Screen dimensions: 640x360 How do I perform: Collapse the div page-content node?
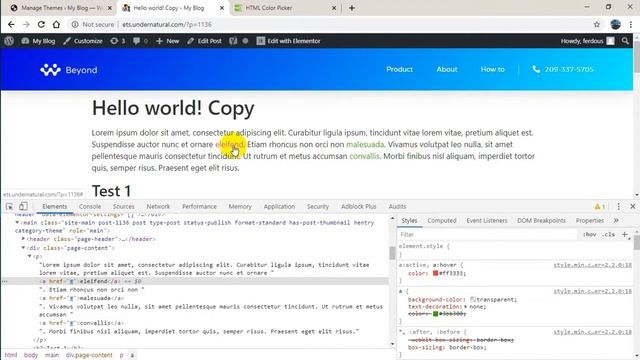click(23, 248)
